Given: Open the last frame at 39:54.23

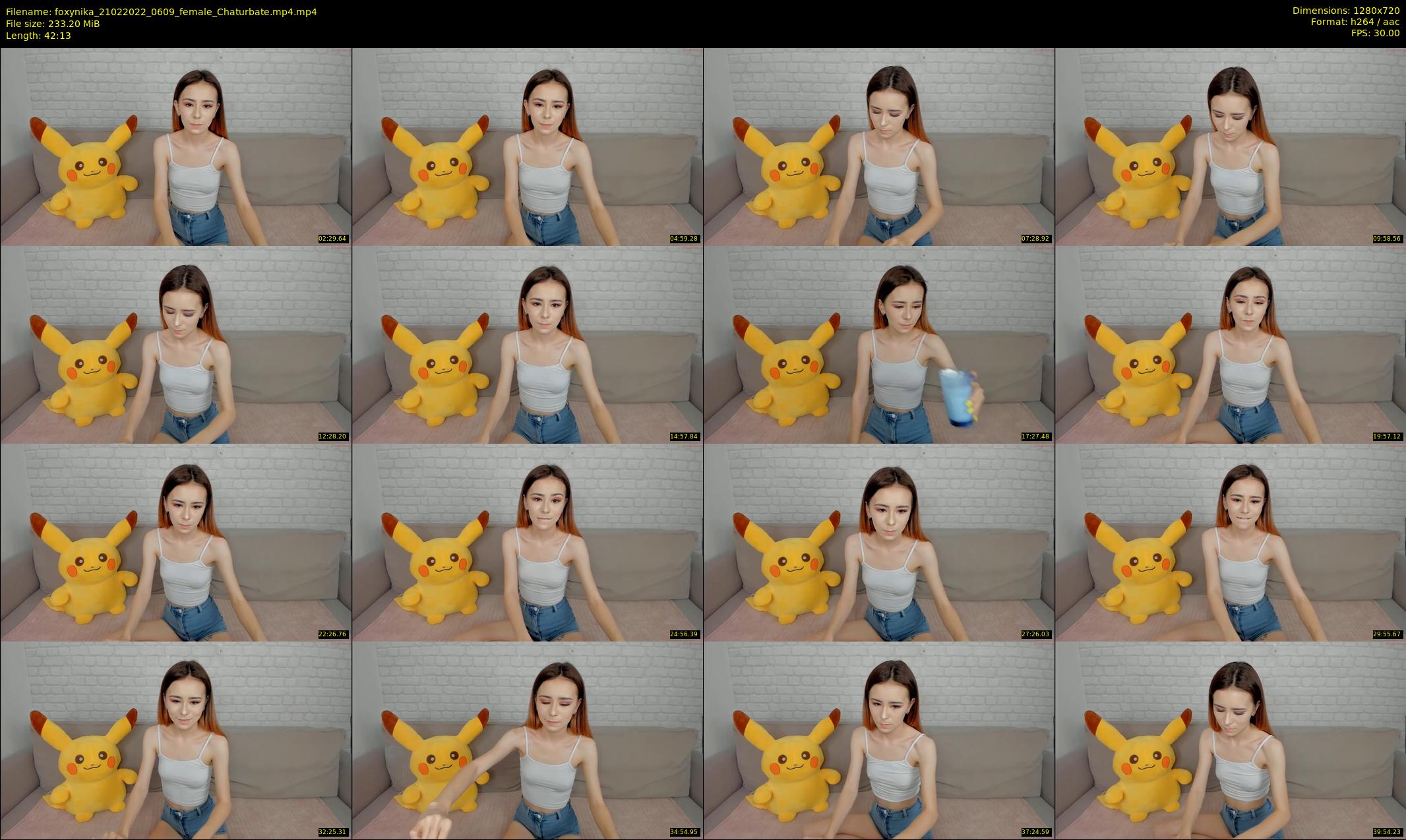Looking at the screenshot, I should click(1231, 740).
